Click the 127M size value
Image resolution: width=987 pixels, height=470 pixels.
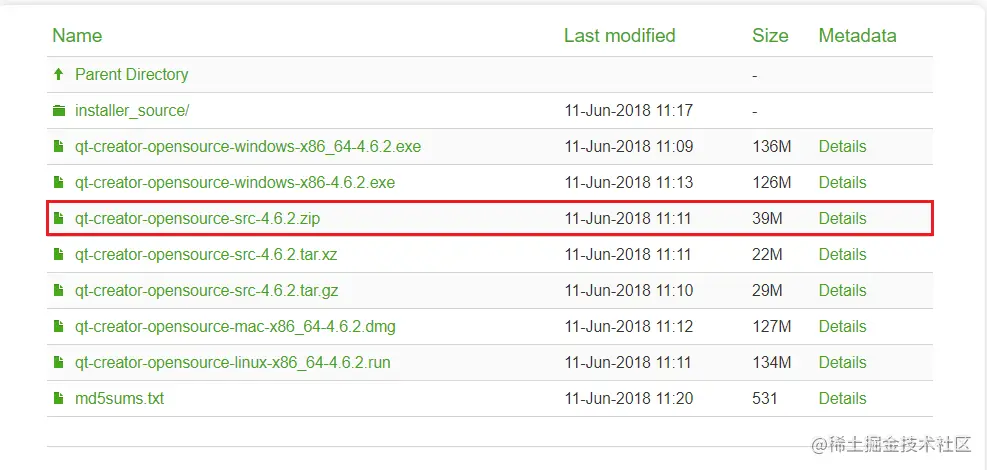[772, 327]
